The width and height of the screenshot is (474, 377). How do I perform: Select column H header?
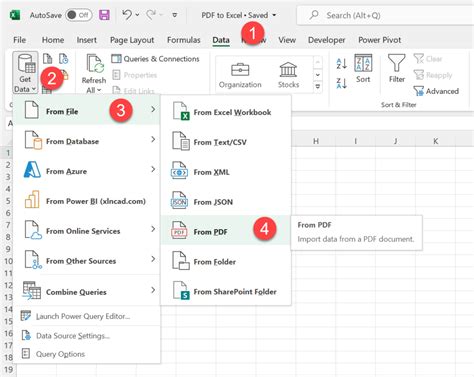click(x=316, y=141)
